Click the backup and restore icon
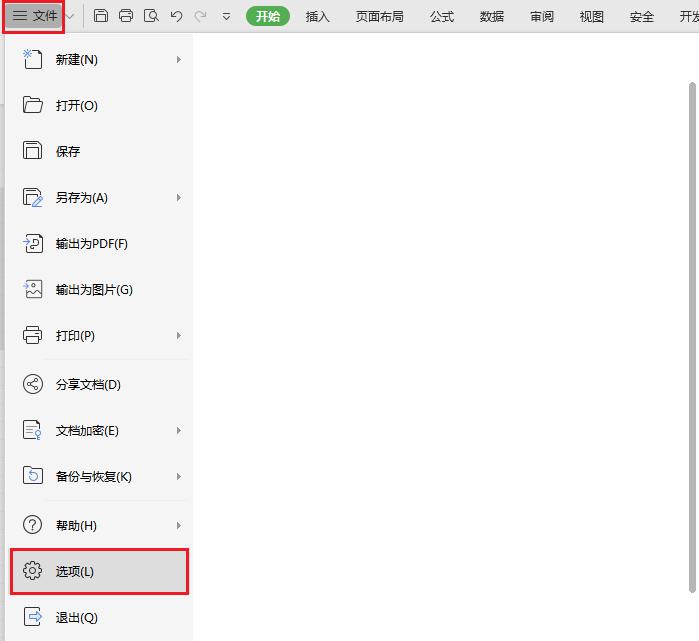 [x=33, y=475]
